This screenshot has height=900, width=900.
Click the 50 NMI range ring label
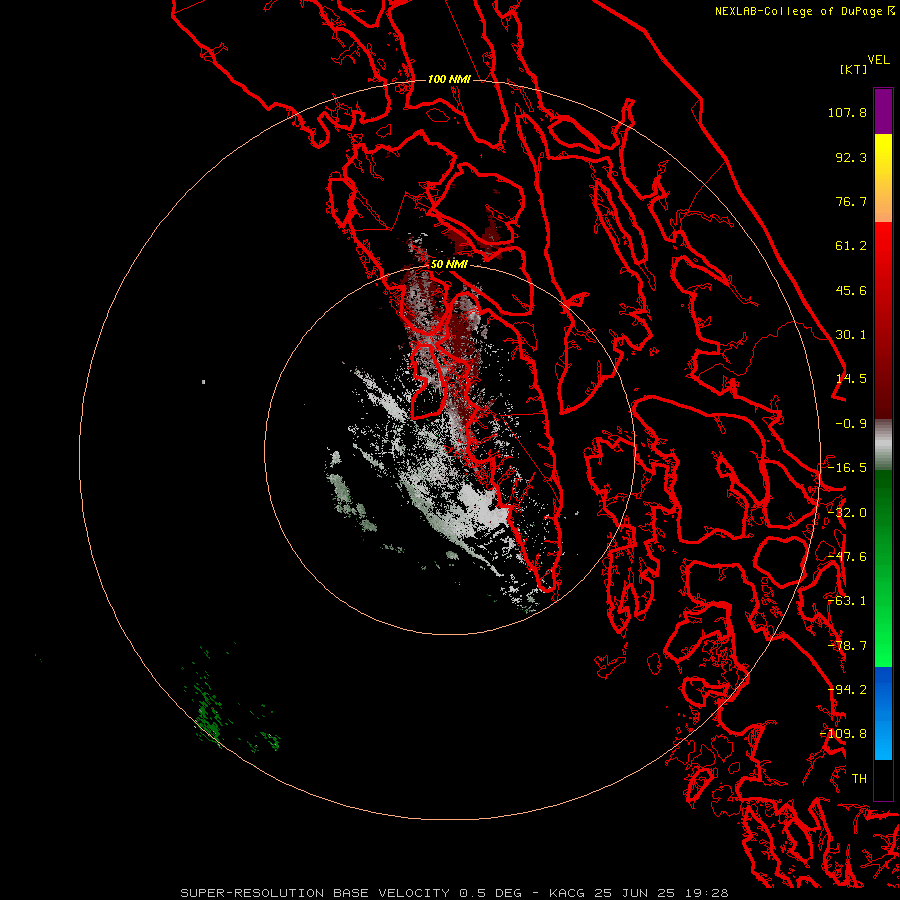[x=449, y=264]
